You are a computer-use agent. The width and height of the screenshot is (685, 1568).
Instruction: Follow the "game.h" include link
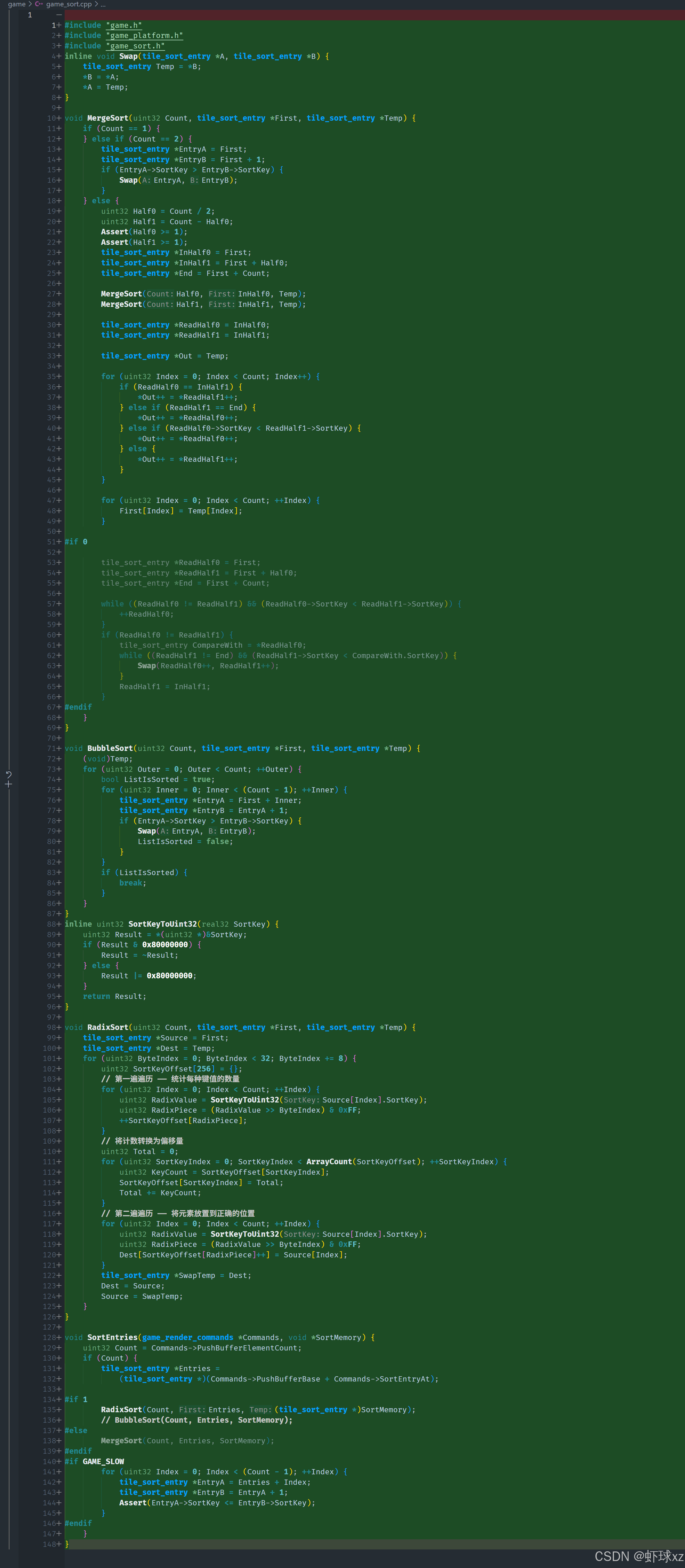pos(123,26)
